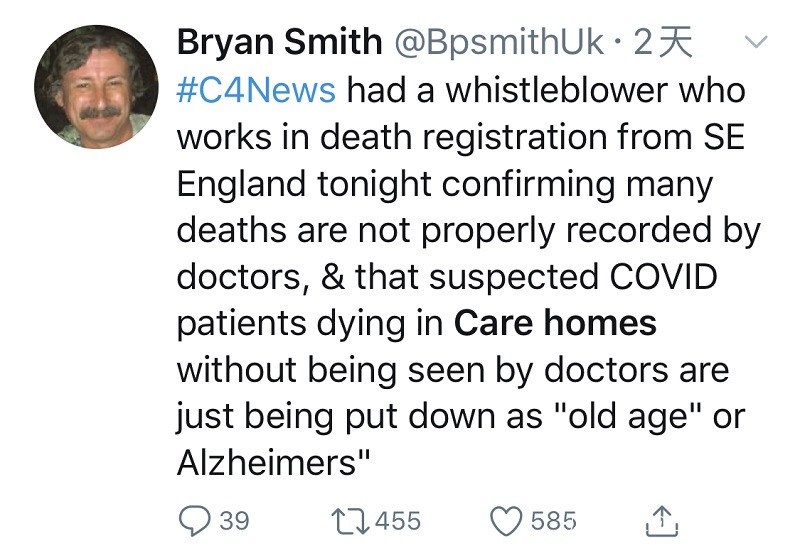800x548 pixels.
Task: Click the reply count 39
Action: click(x=234, y=521)
